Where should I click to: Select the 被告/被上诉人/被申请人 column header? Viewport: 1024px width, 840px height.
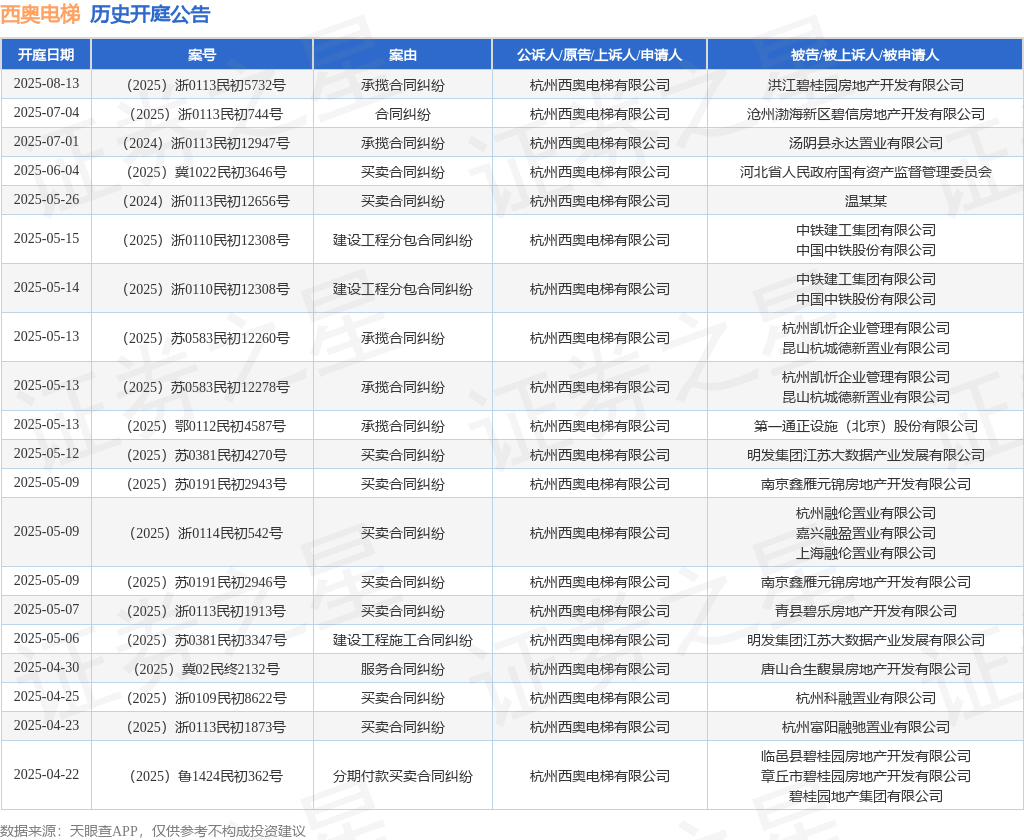click(x=865, y=55)
